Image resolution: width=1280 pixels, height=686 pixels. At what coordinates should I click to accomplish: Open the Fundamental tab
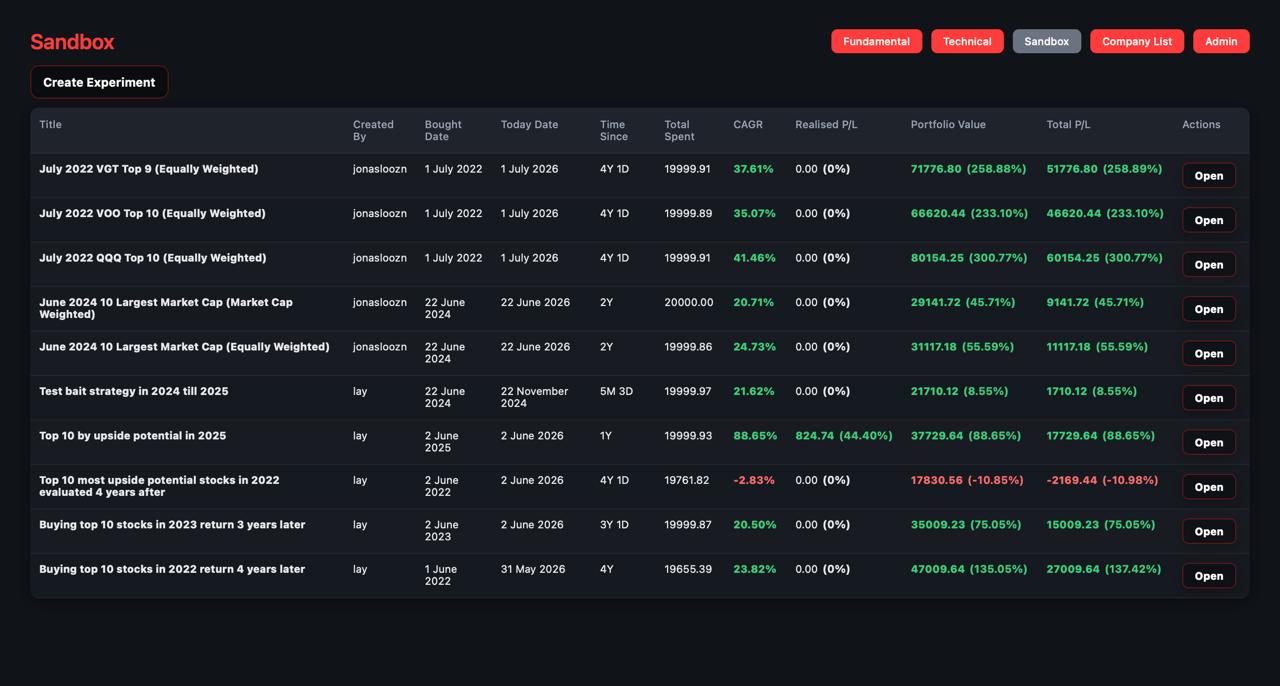point(876,41)
